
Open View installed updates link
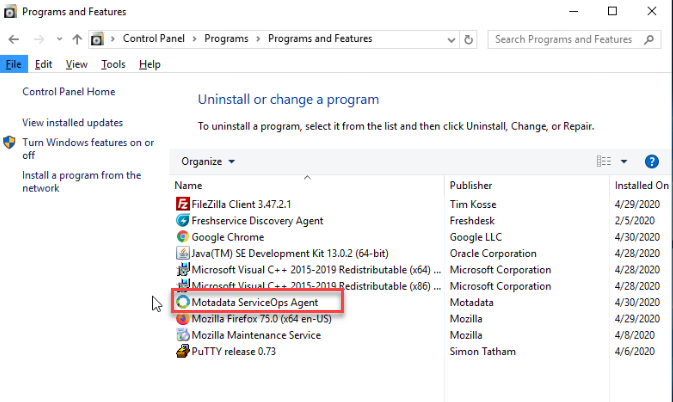point(73,123)
